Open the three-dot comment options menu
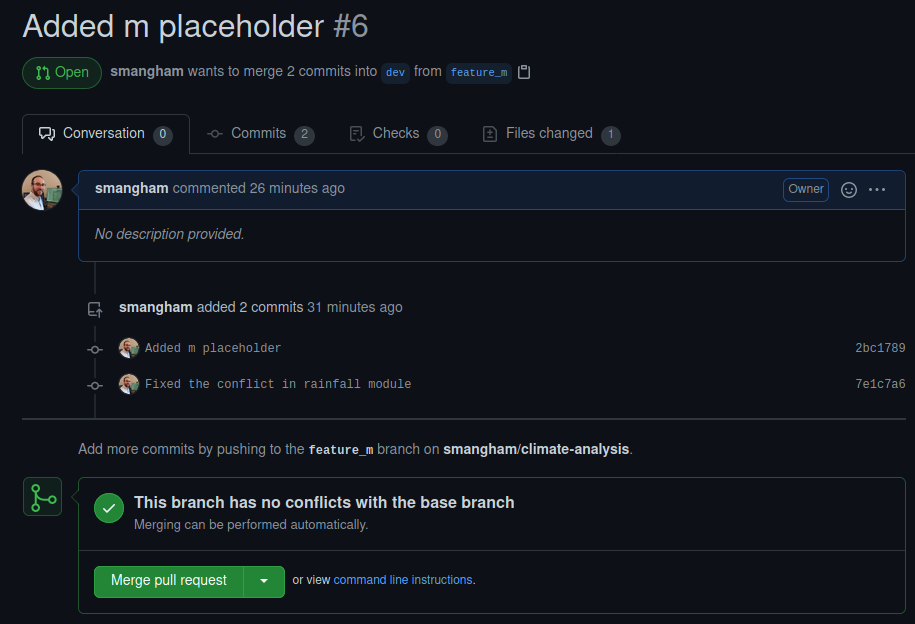Screen dimensions: 915x624 pos(877,189)
